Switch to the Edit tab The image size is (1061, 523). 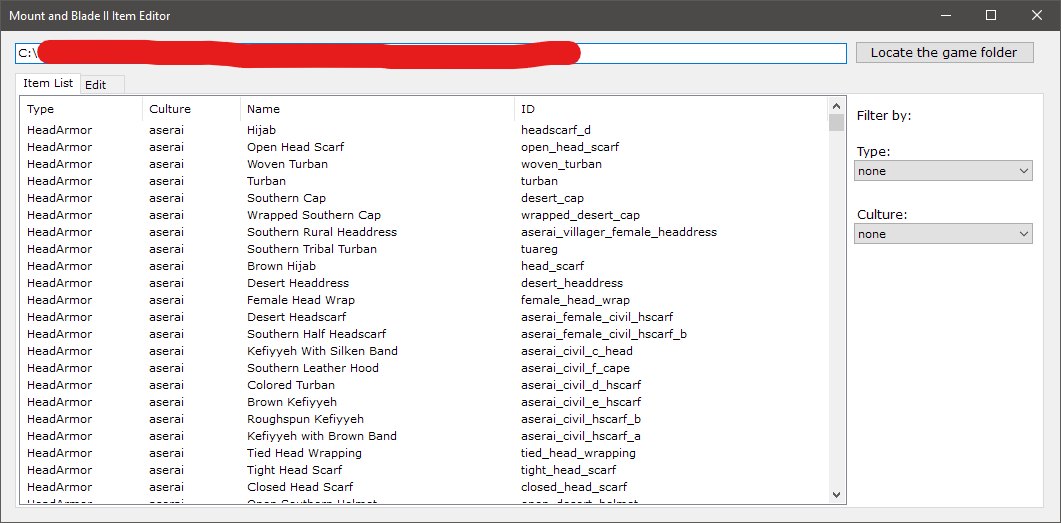[x=96, y=85]
